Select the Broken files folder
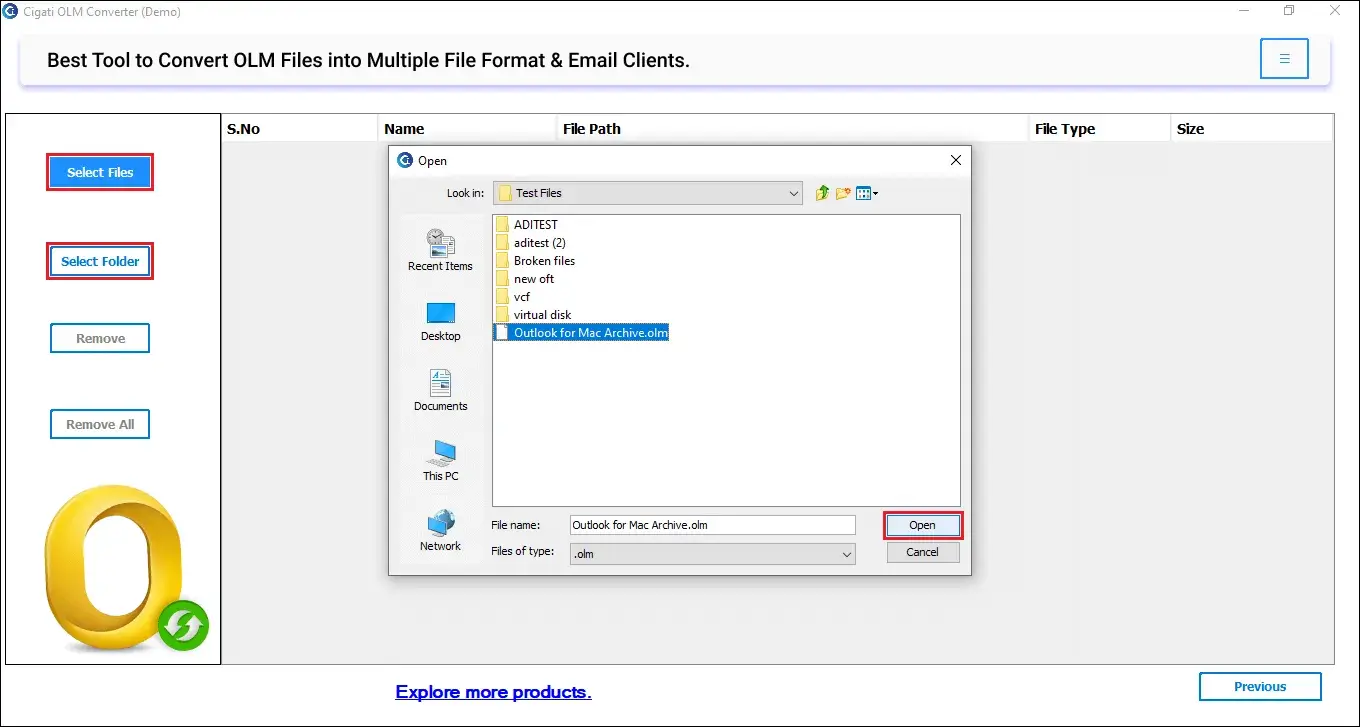This screenshot has height=727, width=1360. pyautogui.click(x=536, y=261)
